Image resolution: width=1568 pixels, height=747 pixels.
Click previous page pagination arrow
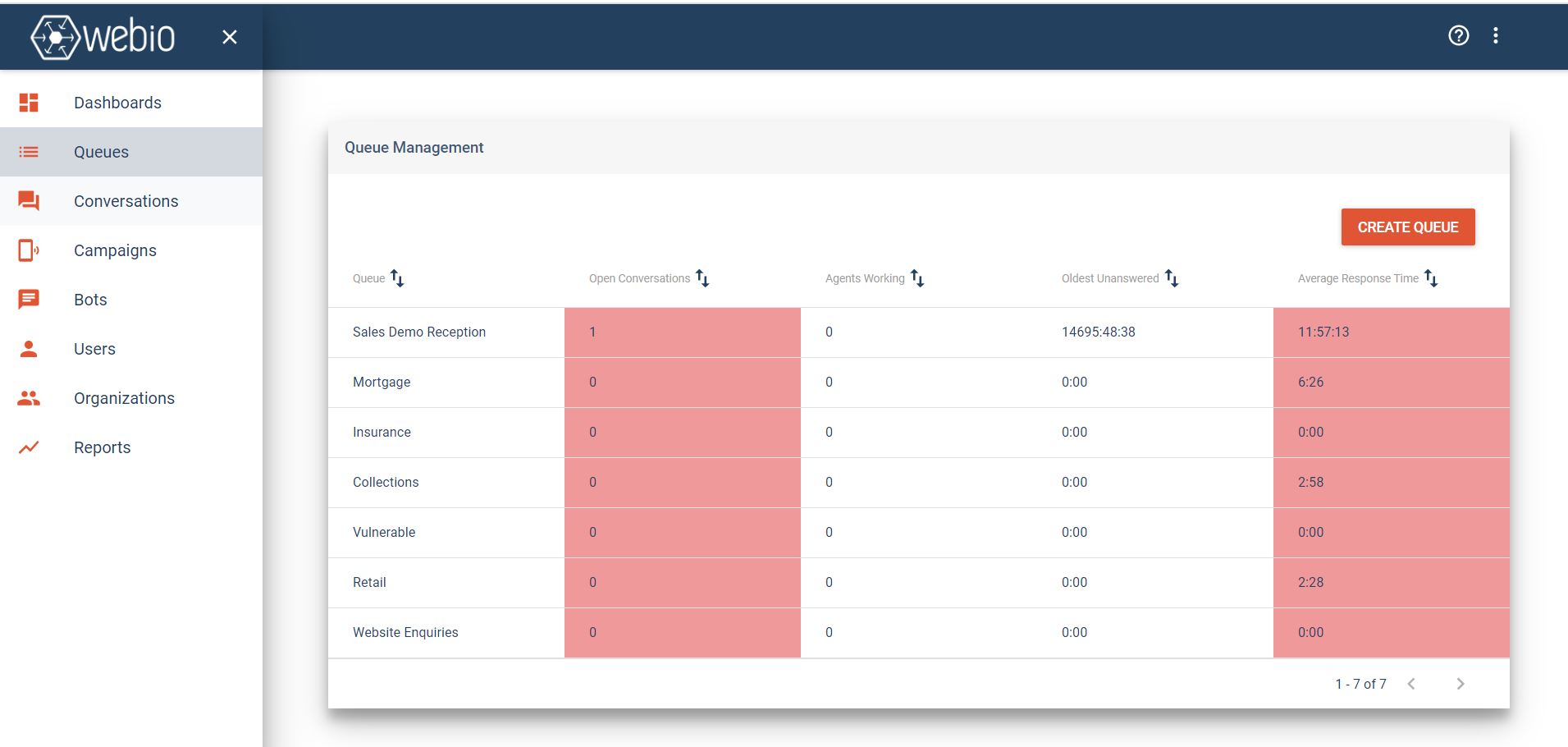click(1410, 683)
